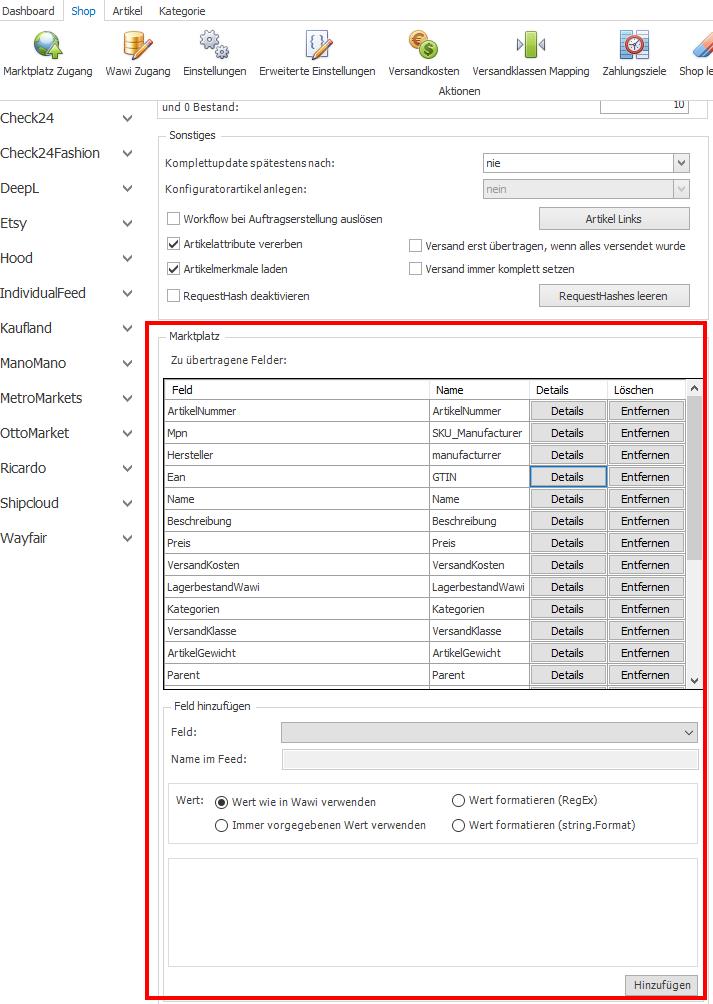
Task: Open the Wawi Zugang icon
Action: (x=138, y=45)
